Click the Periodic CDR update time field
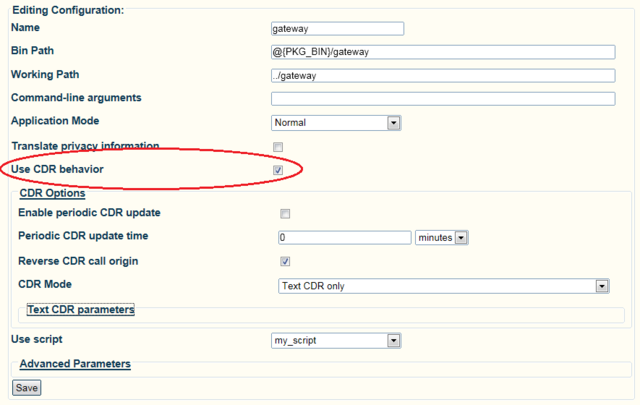The height and width of the screenshot is (405, 640). (344, 238)
